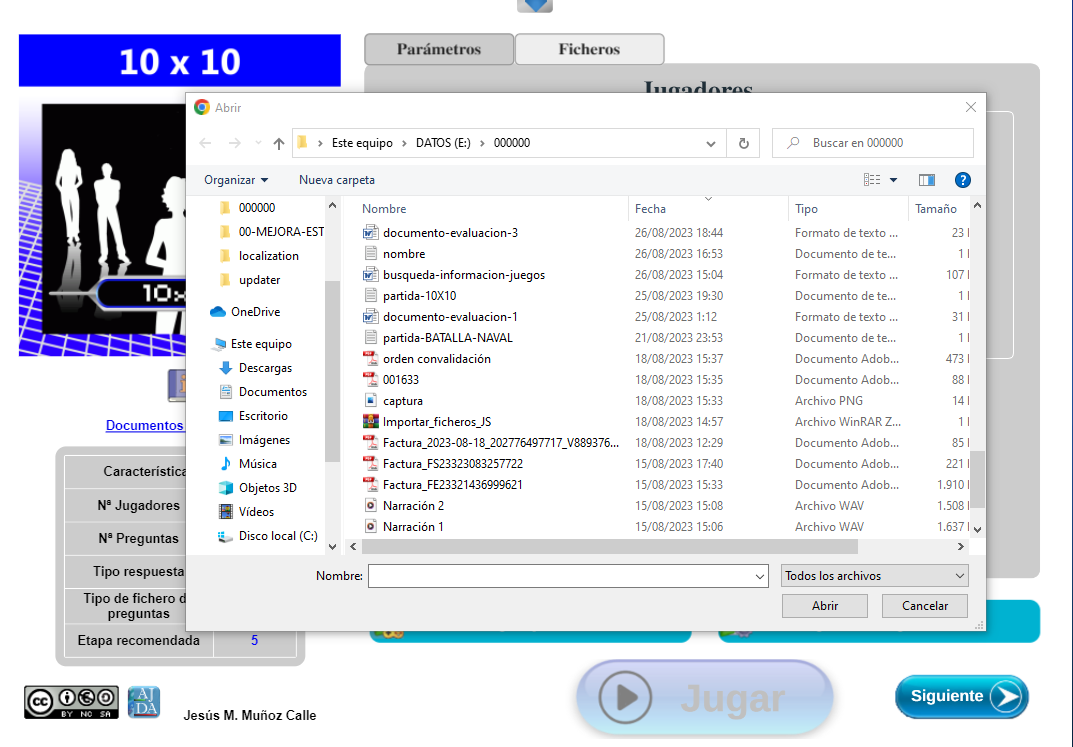
Task: Click the Nueva carpeta button
Action: (x=337, y=180)
